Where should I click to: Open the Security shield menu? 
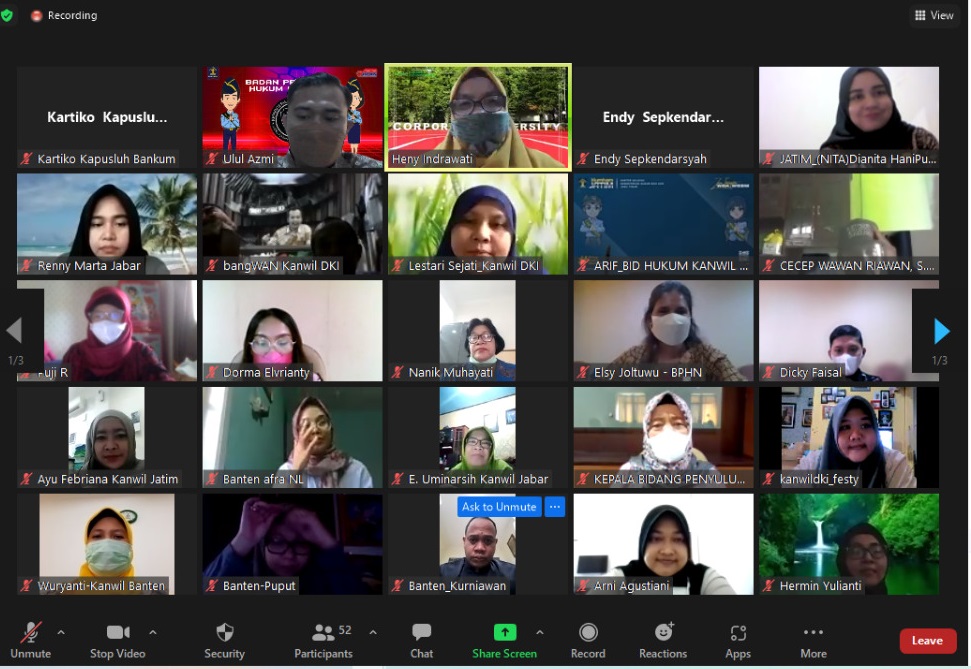click(x=224, y=641)
